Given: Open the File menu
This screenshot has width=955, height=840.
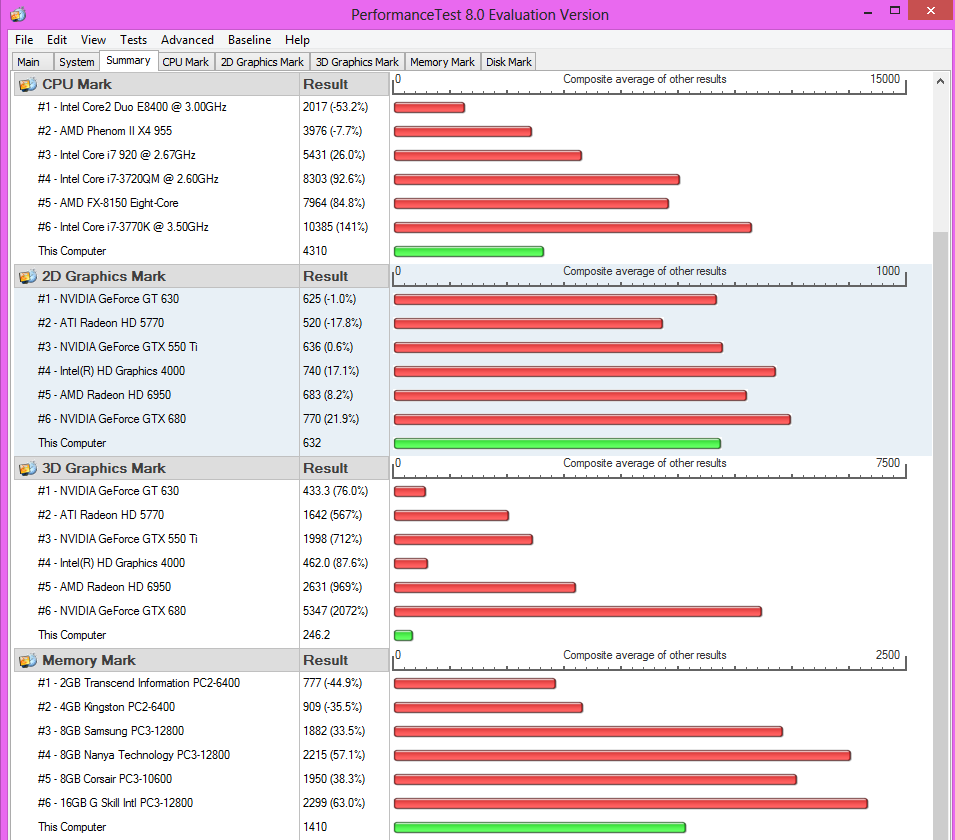Looking at the screenshot, I should [x=24, y=40].
